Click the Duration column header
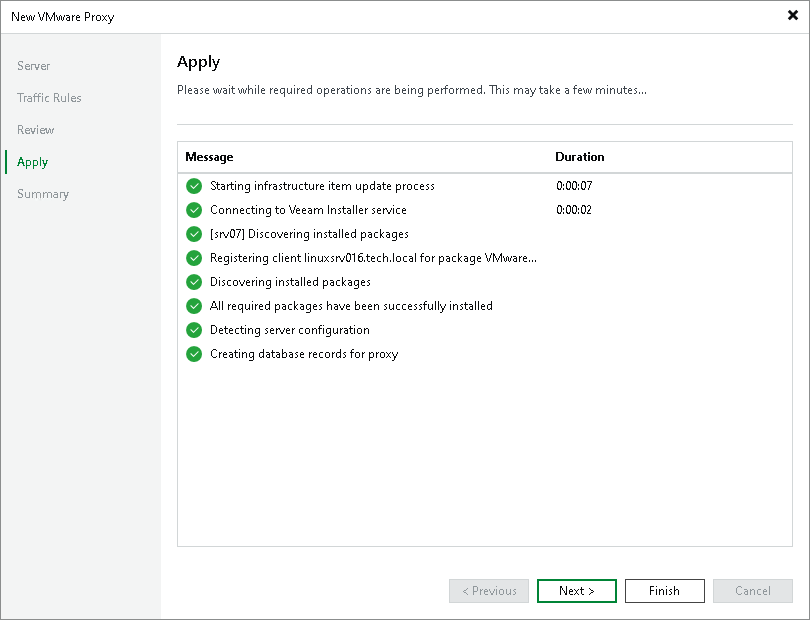 pos(580,157)
